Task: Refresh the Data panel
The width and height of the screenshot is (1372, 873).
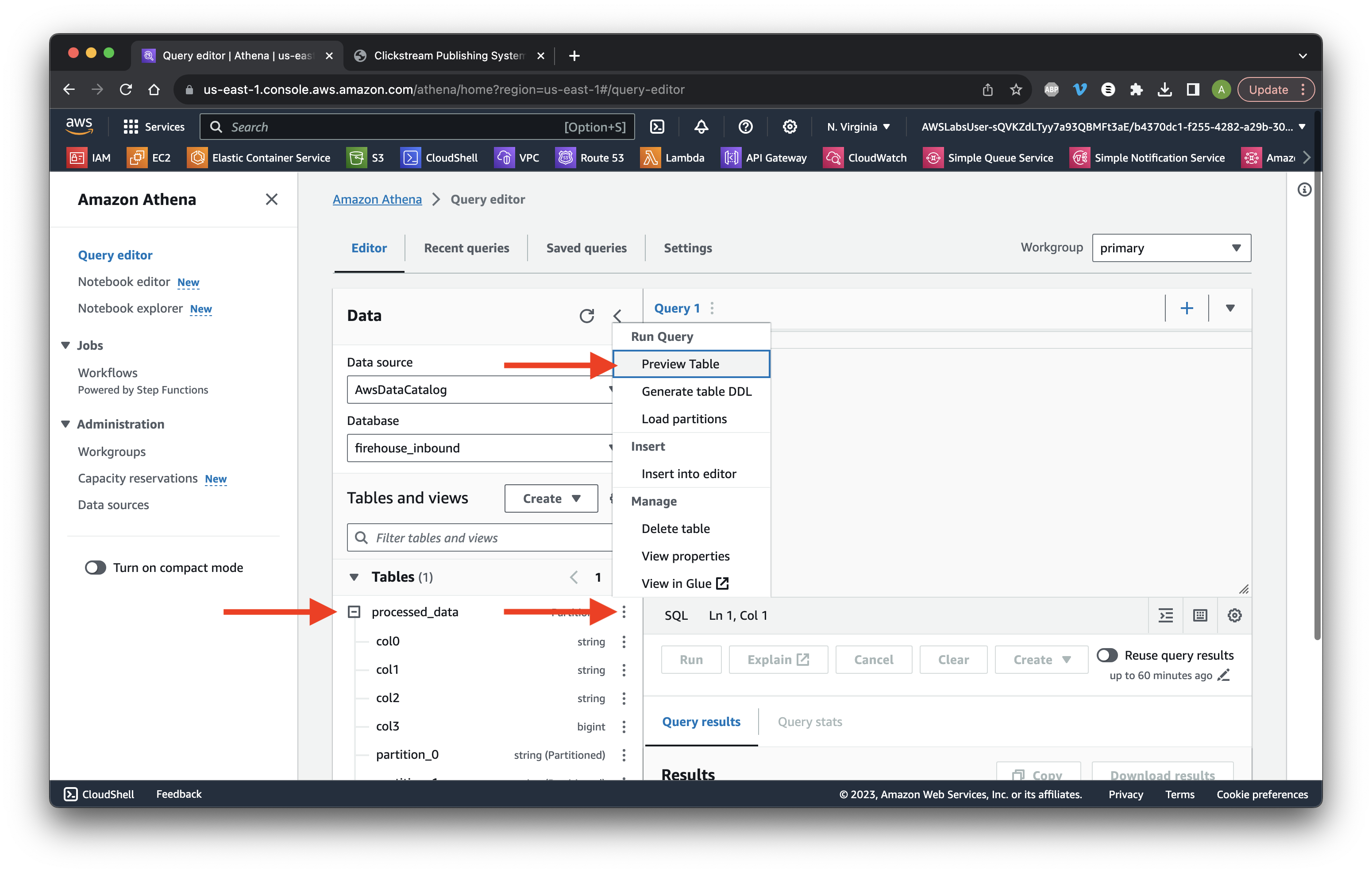Action: pyautogui.click(x=587, y=316)
